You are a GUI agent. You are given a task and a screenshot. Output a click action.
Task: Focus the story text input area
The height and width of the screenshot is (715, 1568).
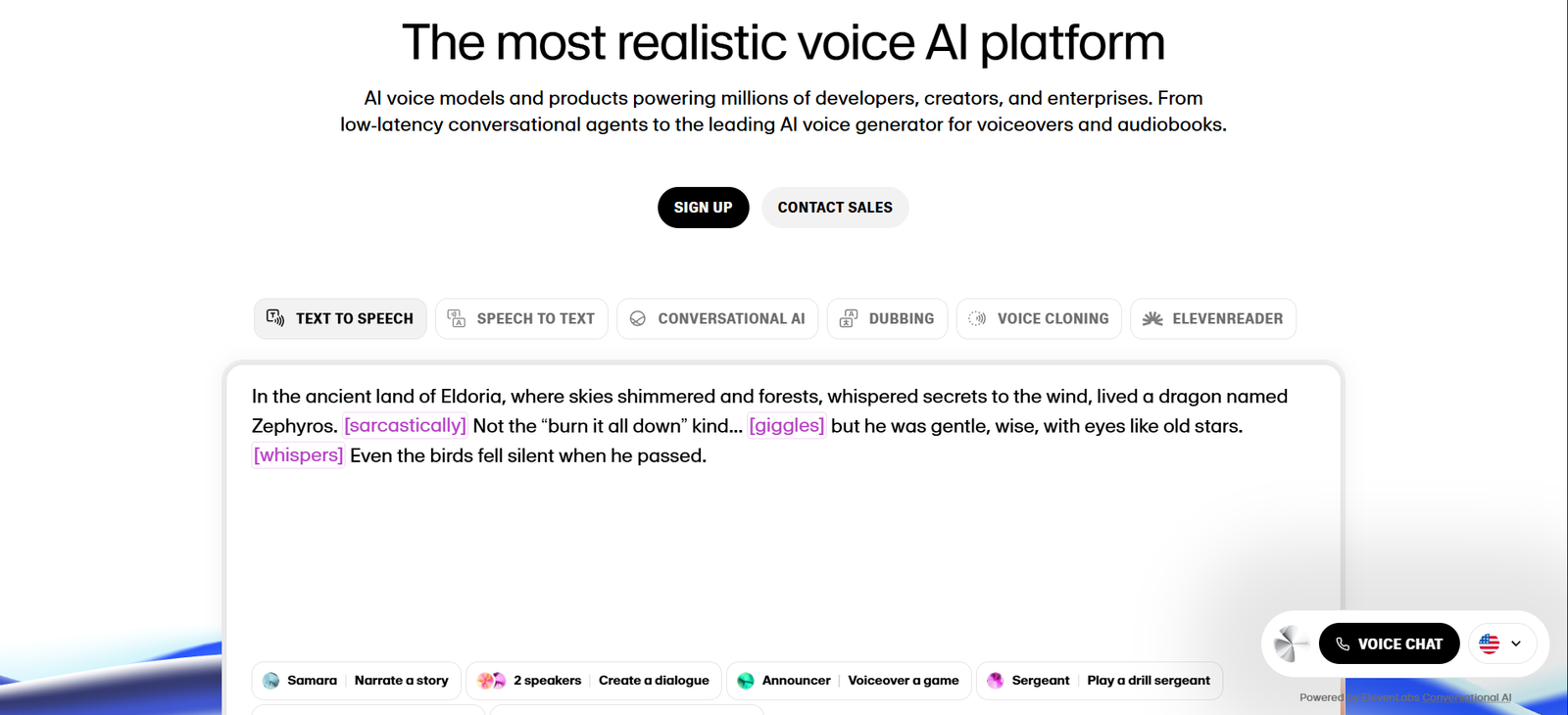click(782, 548)
